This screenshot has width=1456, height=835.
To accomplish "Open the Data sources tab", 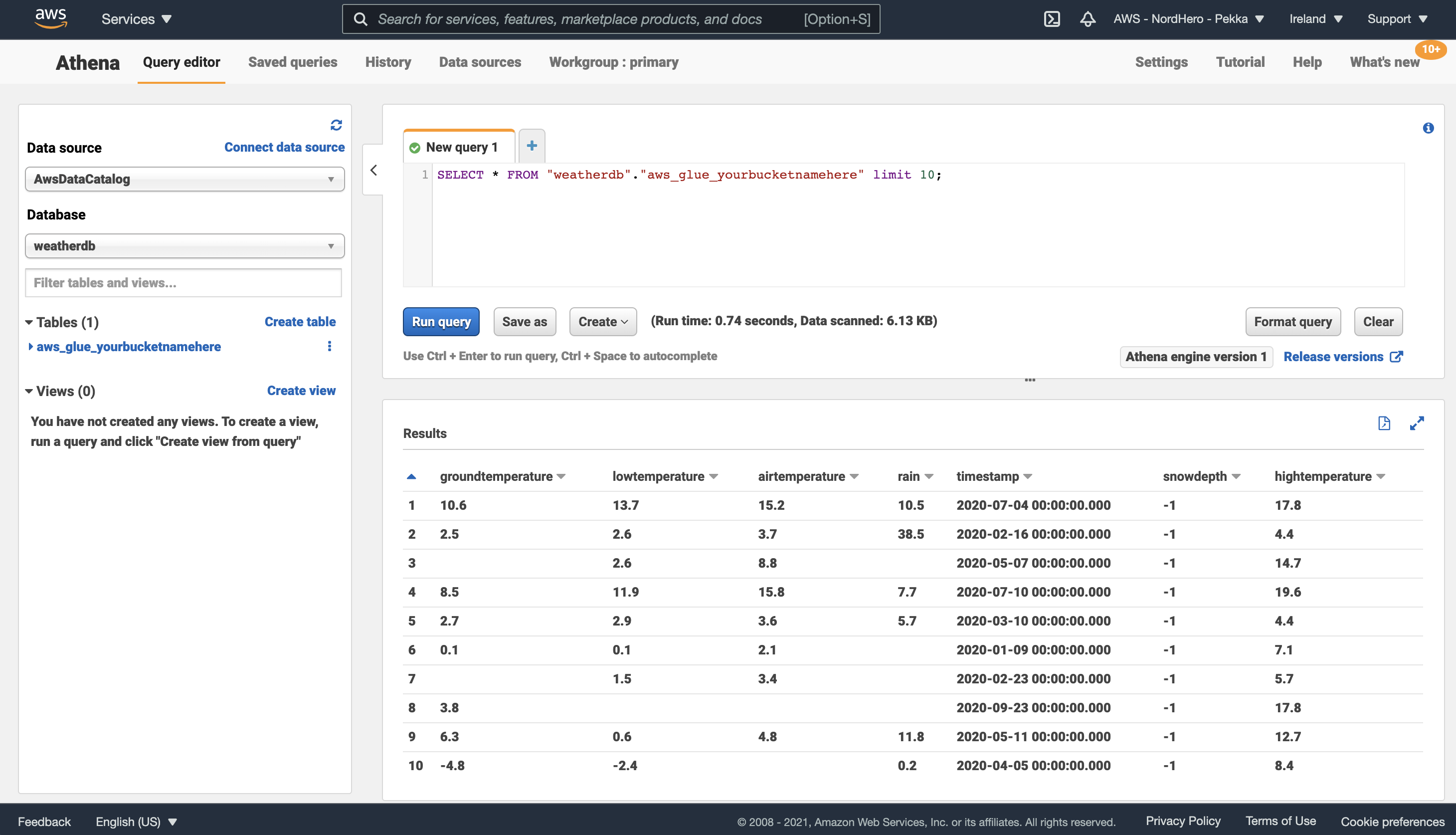I will 480,62.
